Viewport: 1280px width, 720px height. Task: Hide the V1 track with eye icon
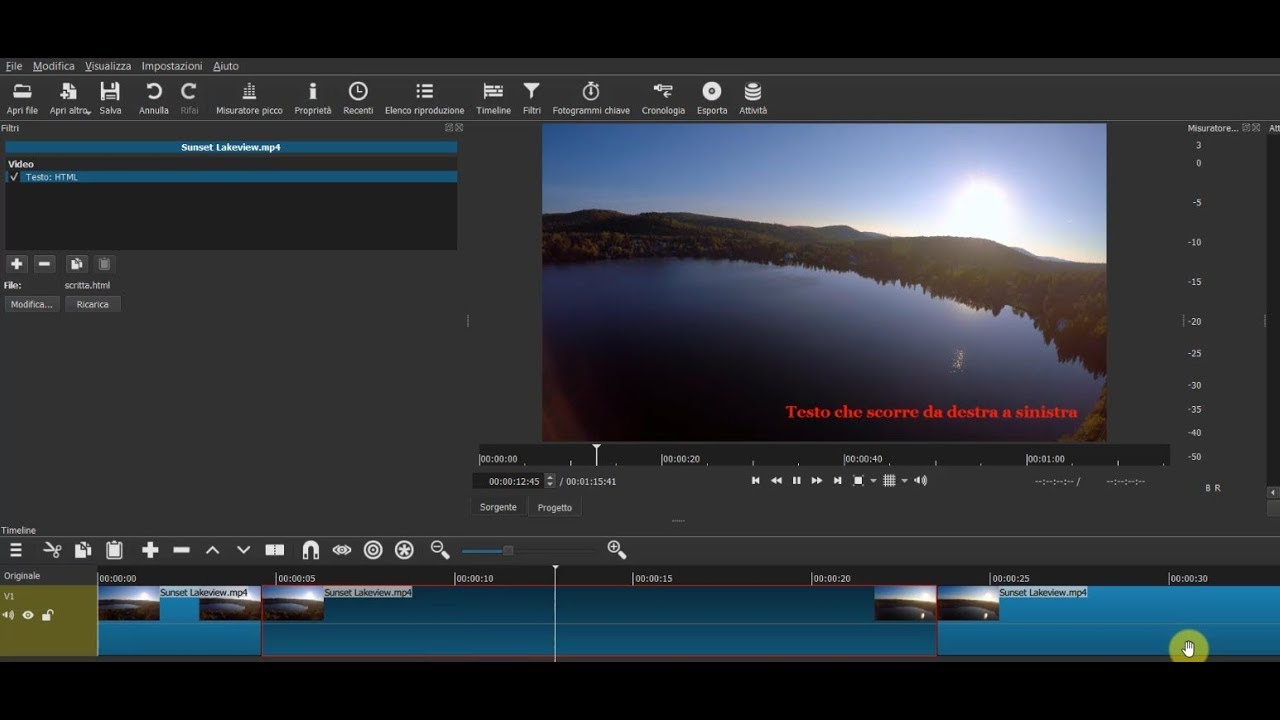click(x=28, y=615)
